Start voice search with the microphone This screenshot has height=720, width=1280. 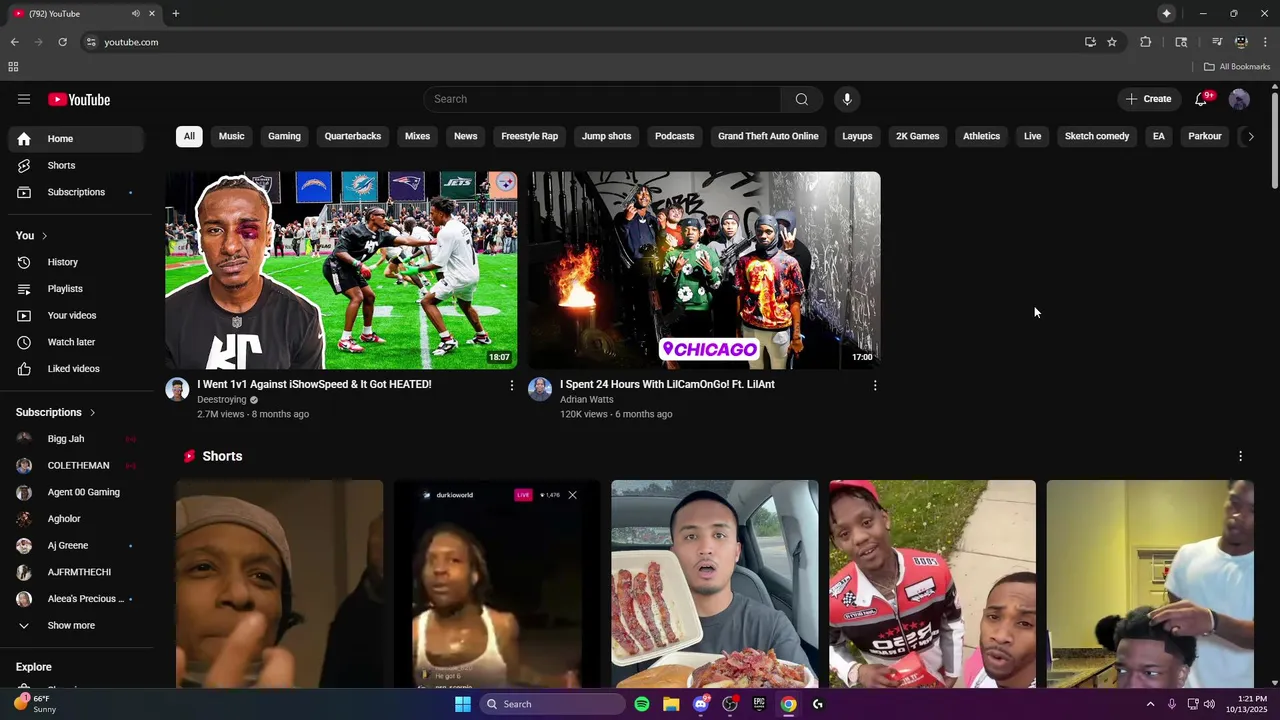pos(847,99)
